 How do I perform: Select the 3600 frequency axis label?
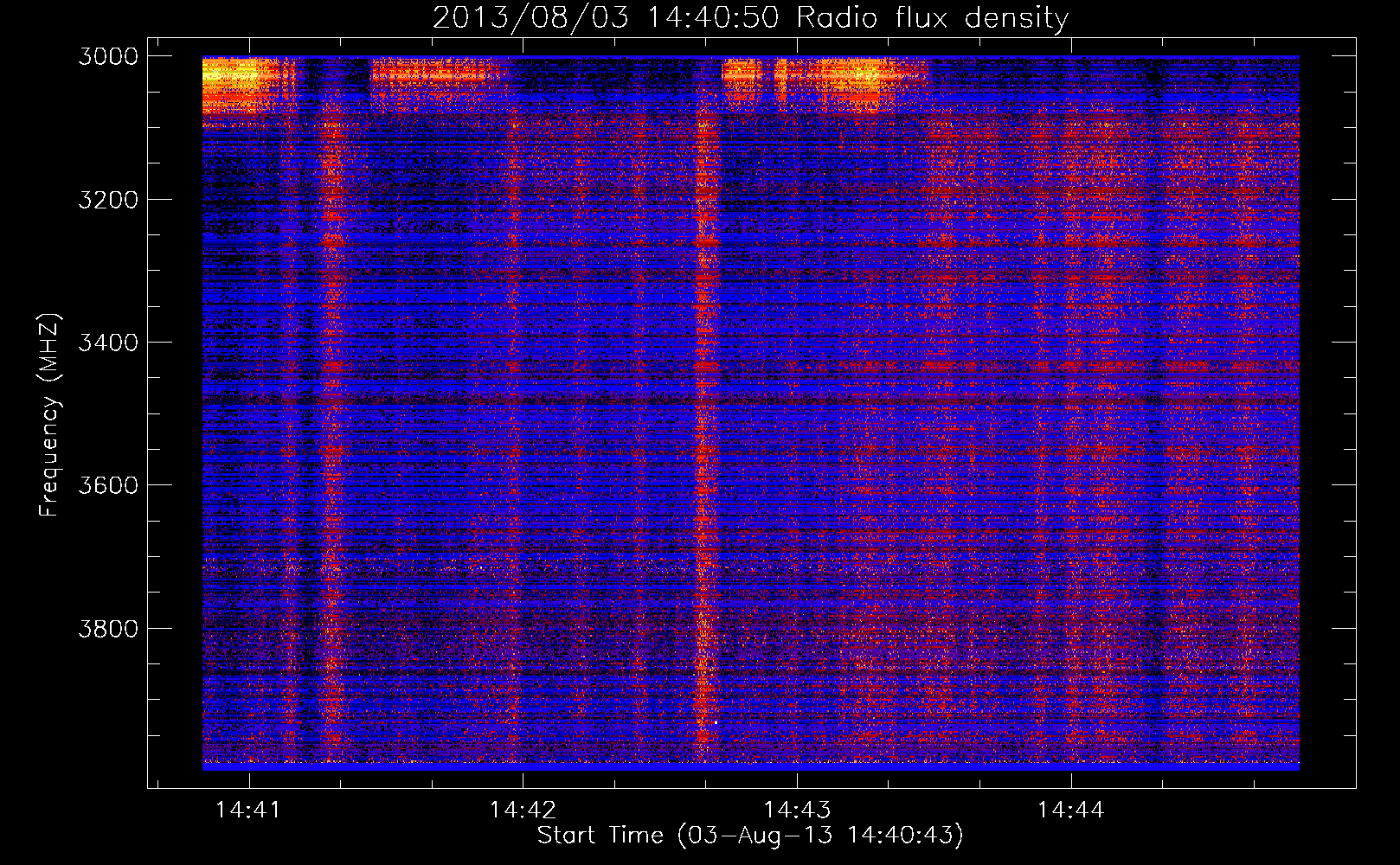coord(108,485)
